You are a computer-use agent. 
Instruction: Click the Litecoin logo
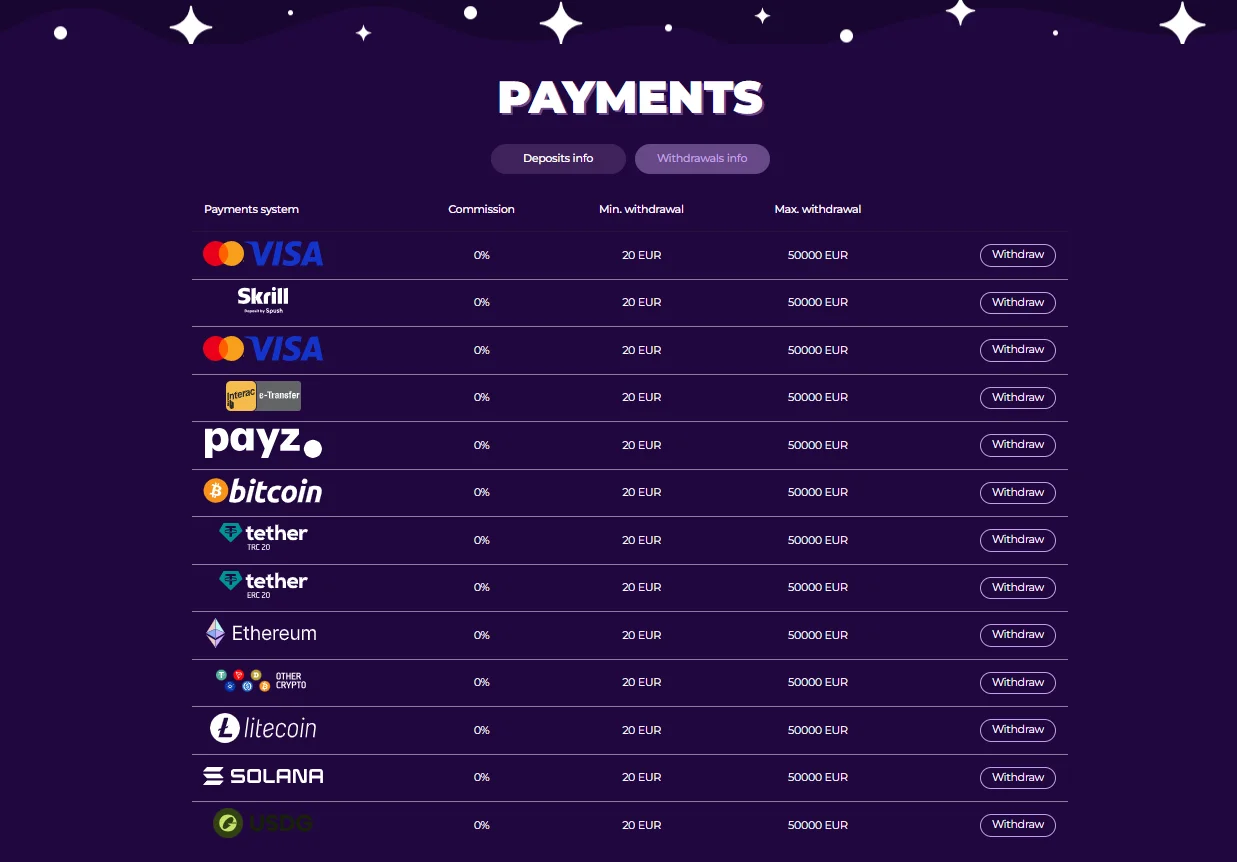click(x=263, y=728)
